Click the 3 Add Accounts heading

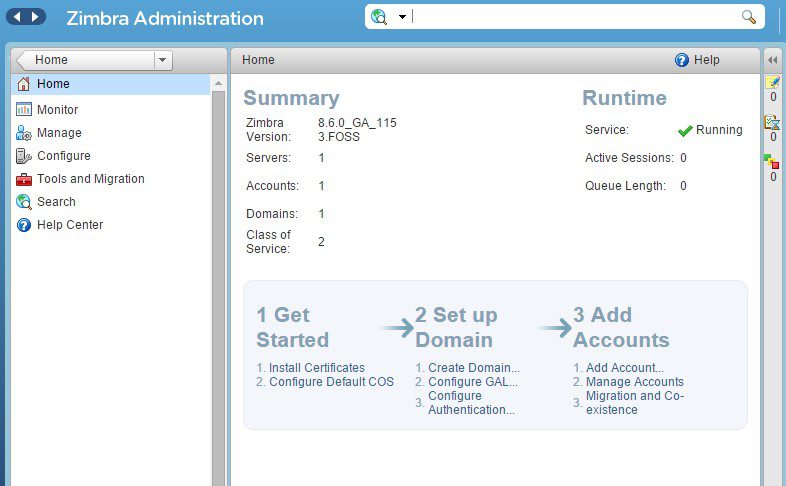point(621,327)
